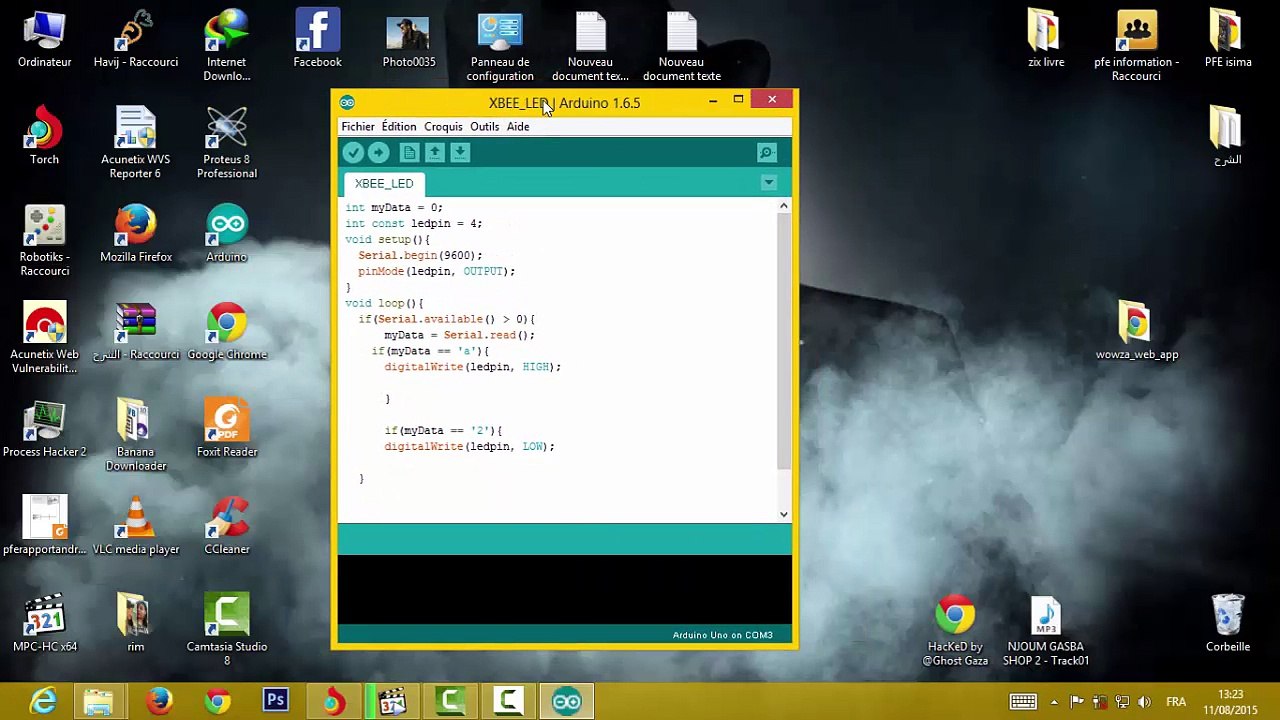Click the Arduino window title bar icon
This screenshot has width=1280, height=720.
click(x=347, y=103)
